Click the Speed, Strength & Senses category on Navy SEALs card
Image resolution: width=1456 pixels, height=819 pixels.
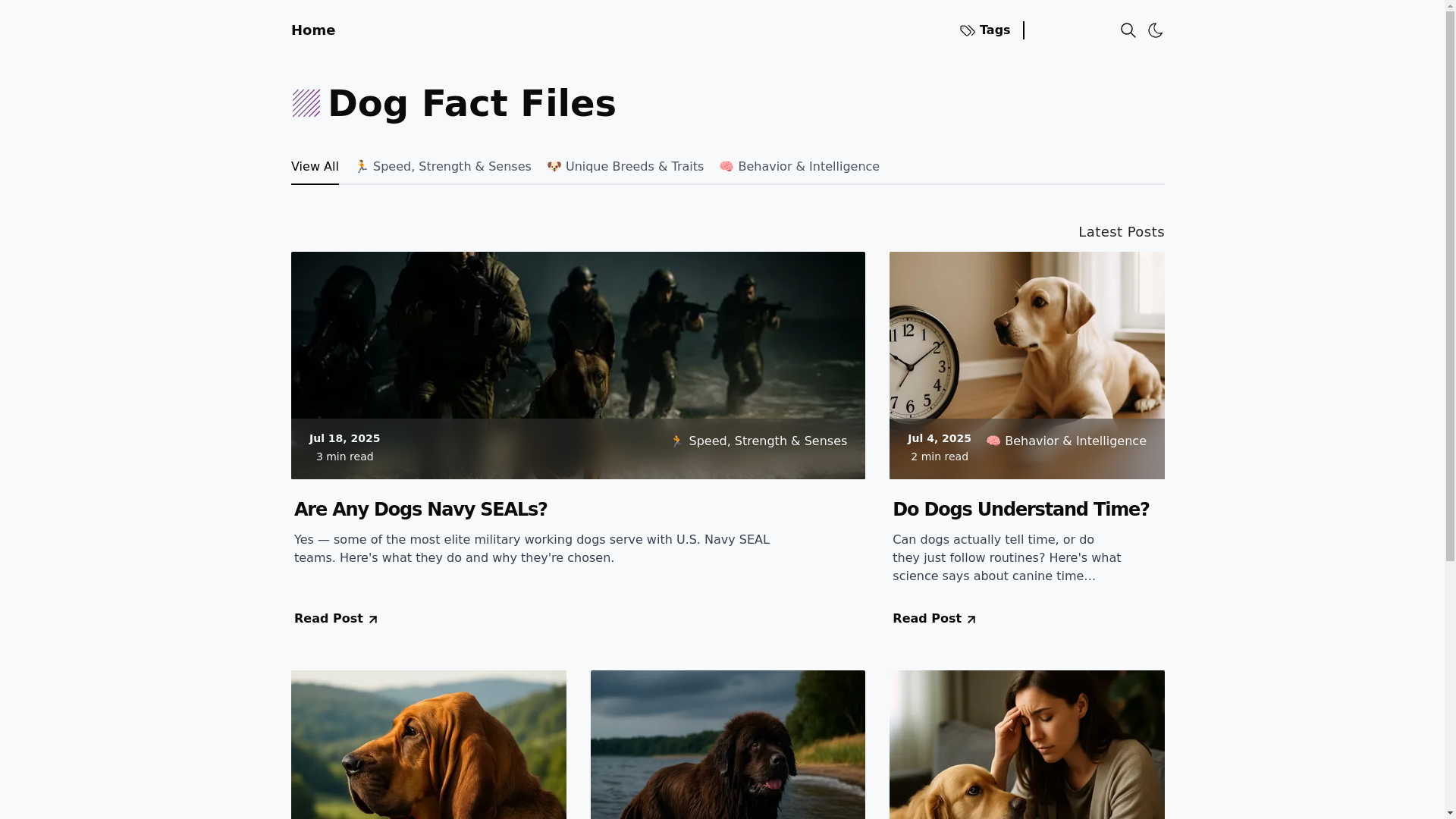click(759, 441)
